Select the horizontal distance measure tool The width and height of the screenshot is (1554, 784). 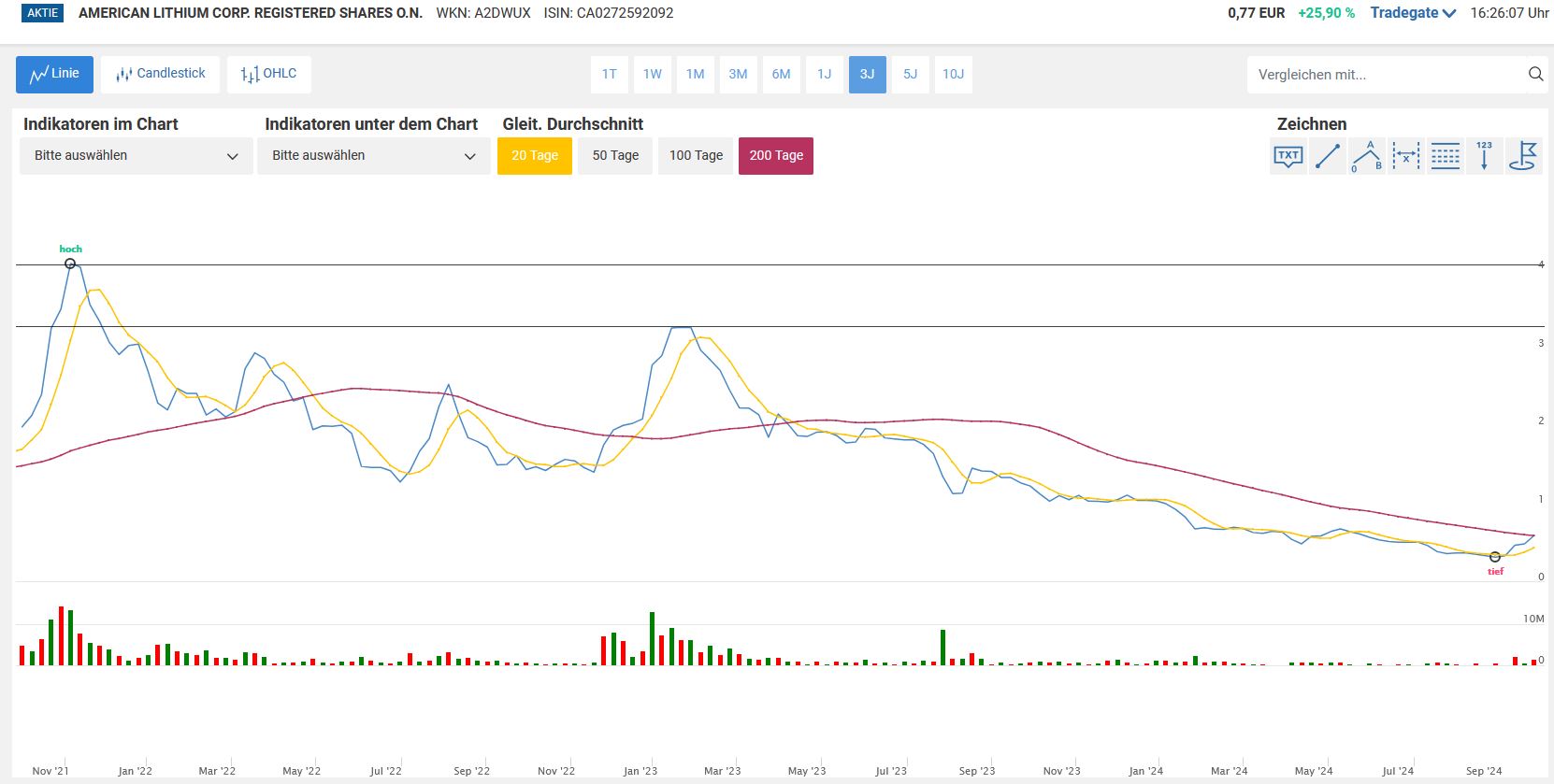[x=1406, y=156]
